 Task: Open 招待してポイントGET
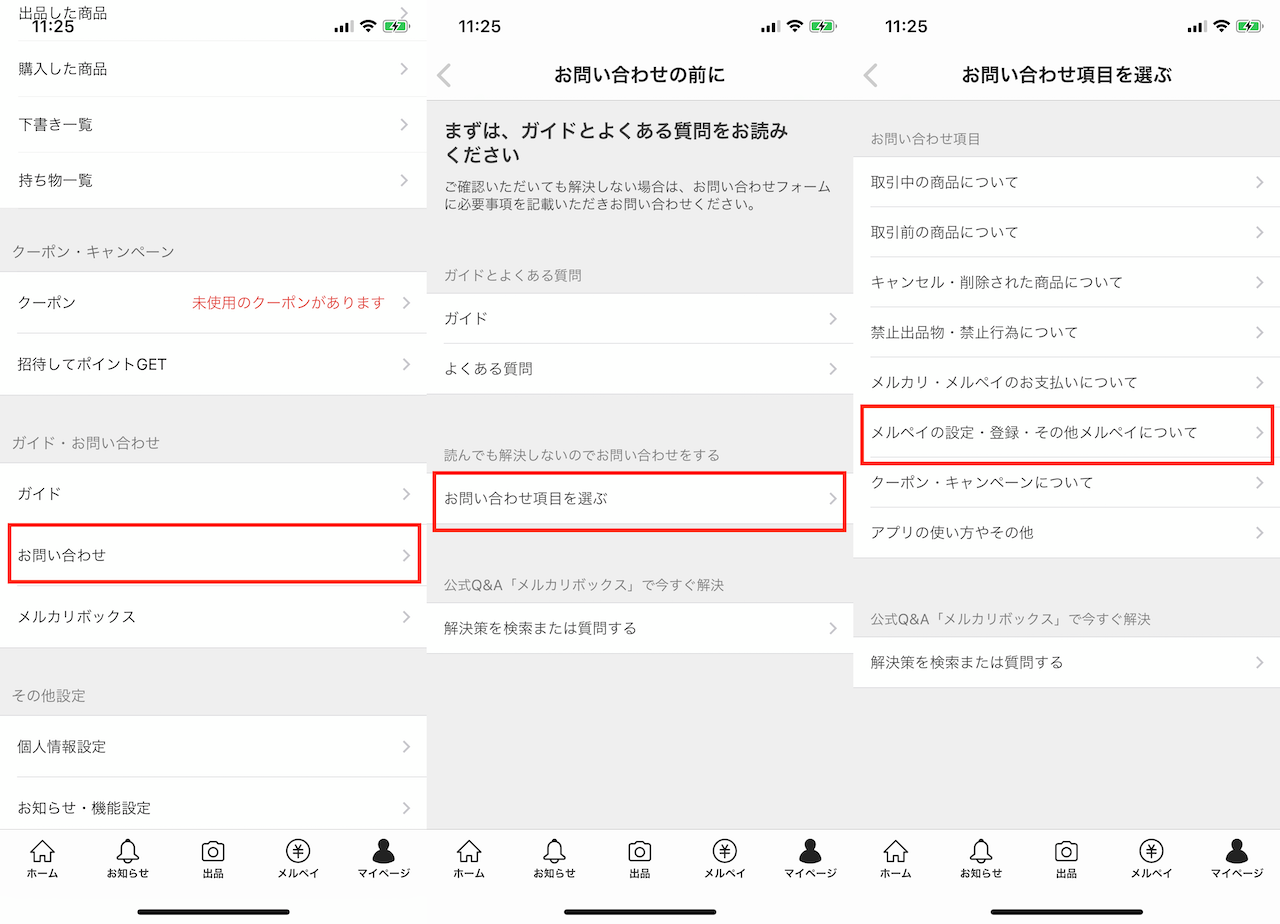point(213,364)
